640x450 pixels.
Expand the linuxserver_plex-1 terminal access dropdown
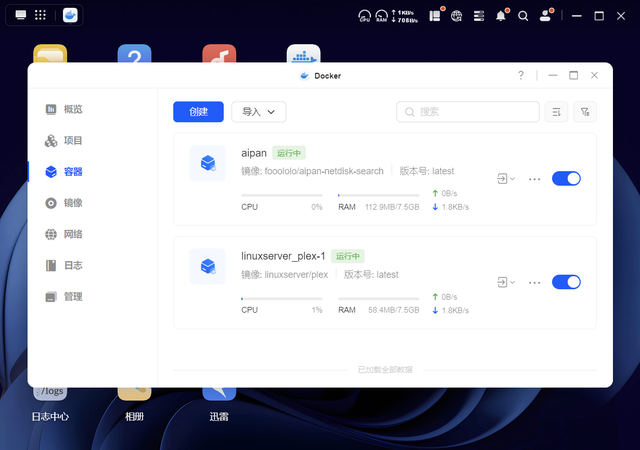(x=506, y=282)
